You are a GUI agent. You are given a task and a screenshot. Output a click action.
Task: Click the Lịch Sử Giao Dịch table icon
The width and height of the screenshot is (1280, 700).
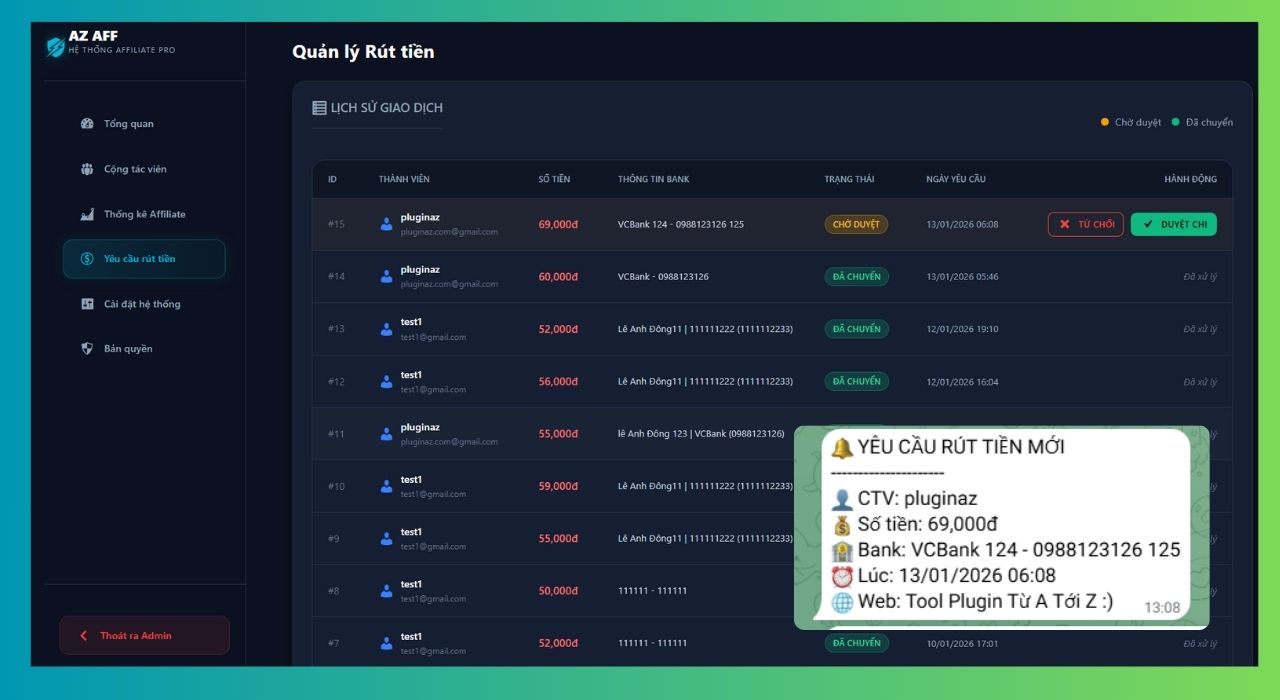coord(318,106)
